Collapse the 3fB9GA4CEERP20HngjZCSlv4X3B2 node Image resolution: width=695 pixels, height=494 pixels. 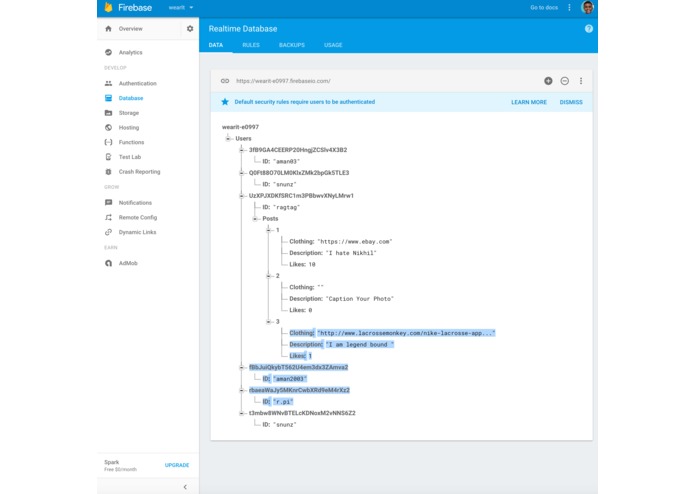(242, 150)
